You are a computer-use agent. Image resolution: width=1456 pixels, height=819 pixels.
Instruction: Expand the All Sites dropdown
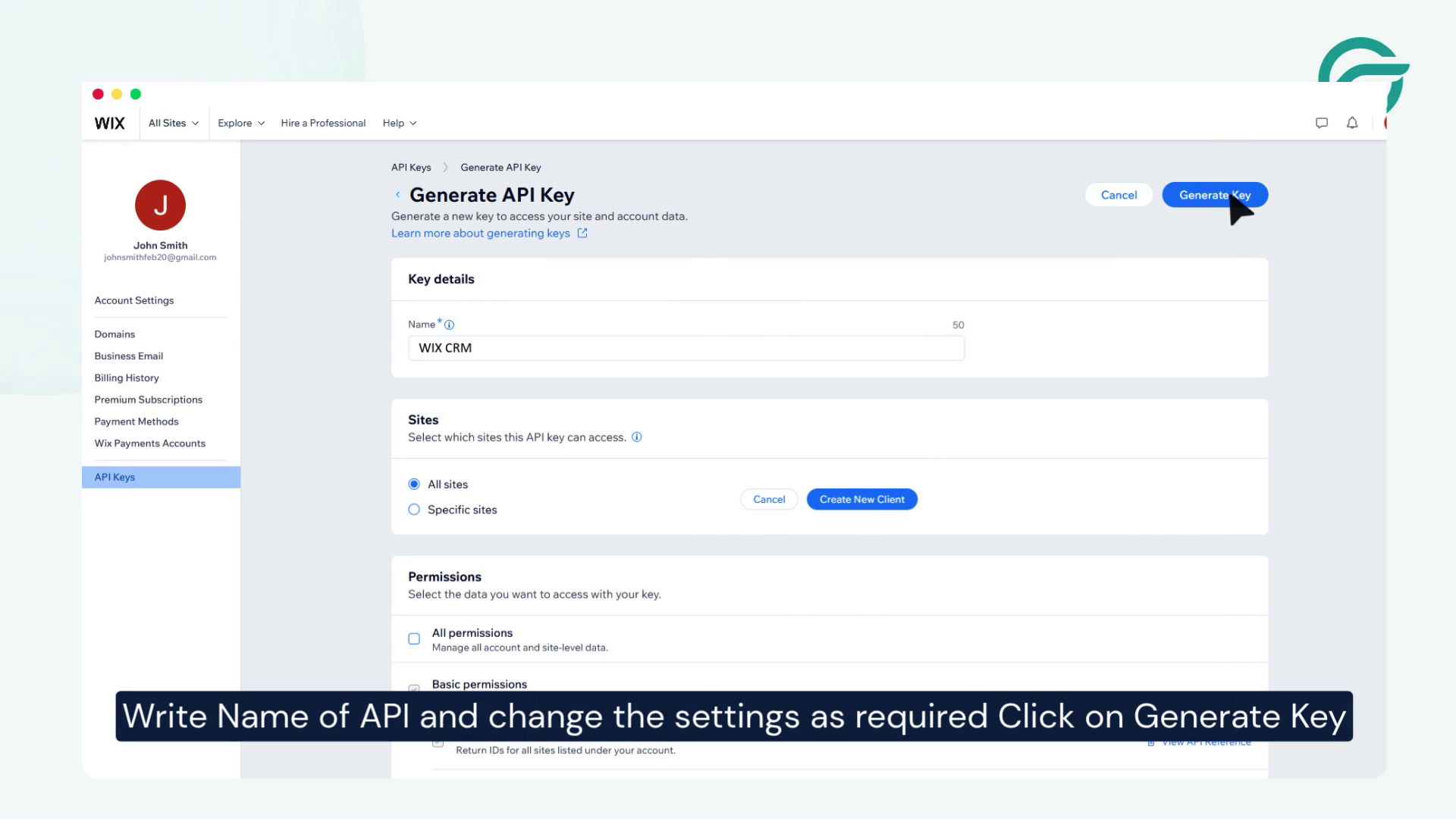(x=174, y=123)
